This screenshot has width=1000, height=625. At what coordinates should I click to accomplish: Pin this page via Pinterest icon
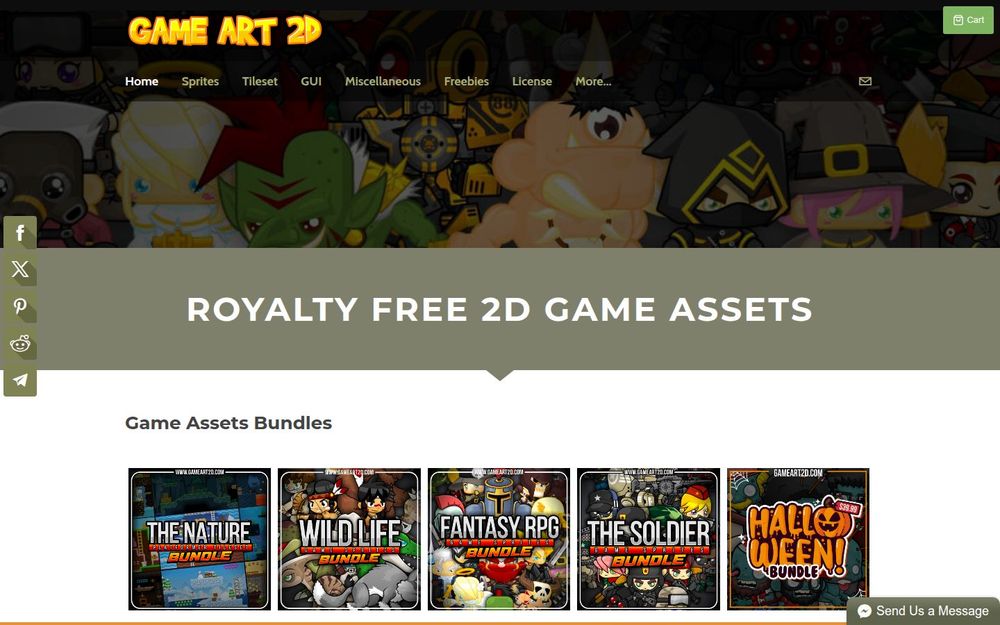pos(20,306)
